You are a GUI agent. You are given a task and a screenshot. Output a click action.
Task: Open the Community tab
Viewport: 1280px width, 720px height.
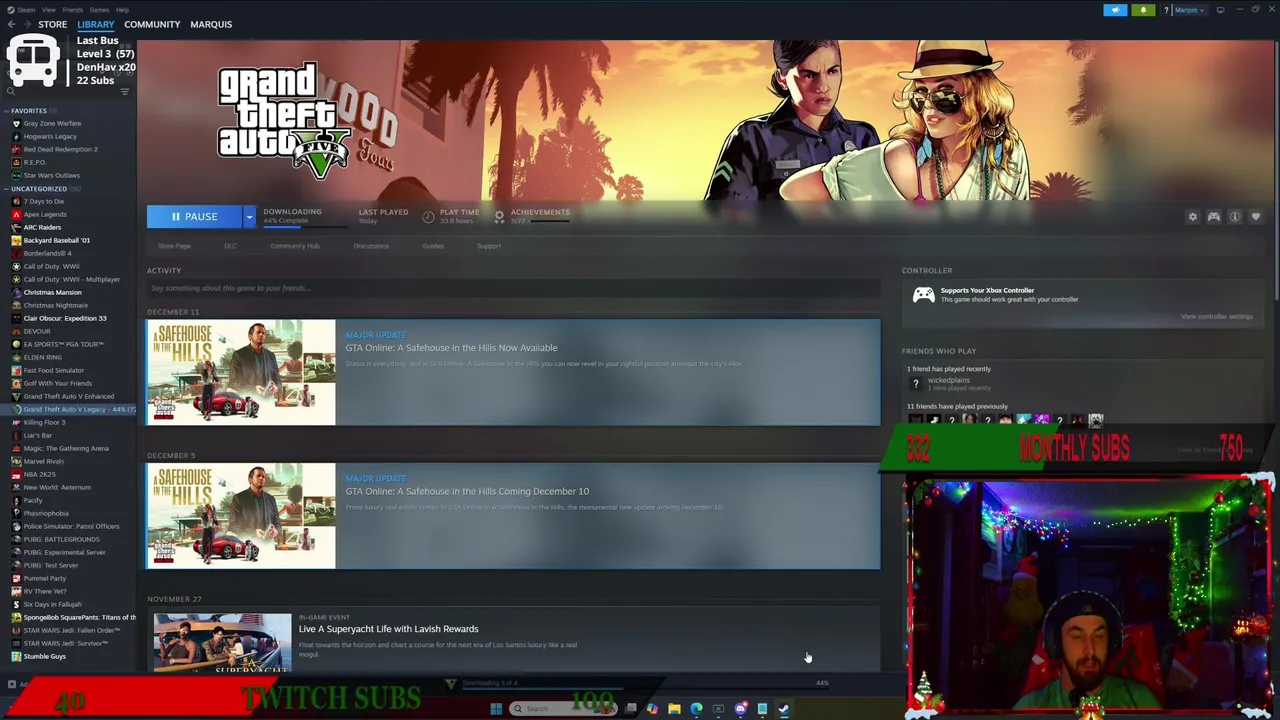[152, 24]
